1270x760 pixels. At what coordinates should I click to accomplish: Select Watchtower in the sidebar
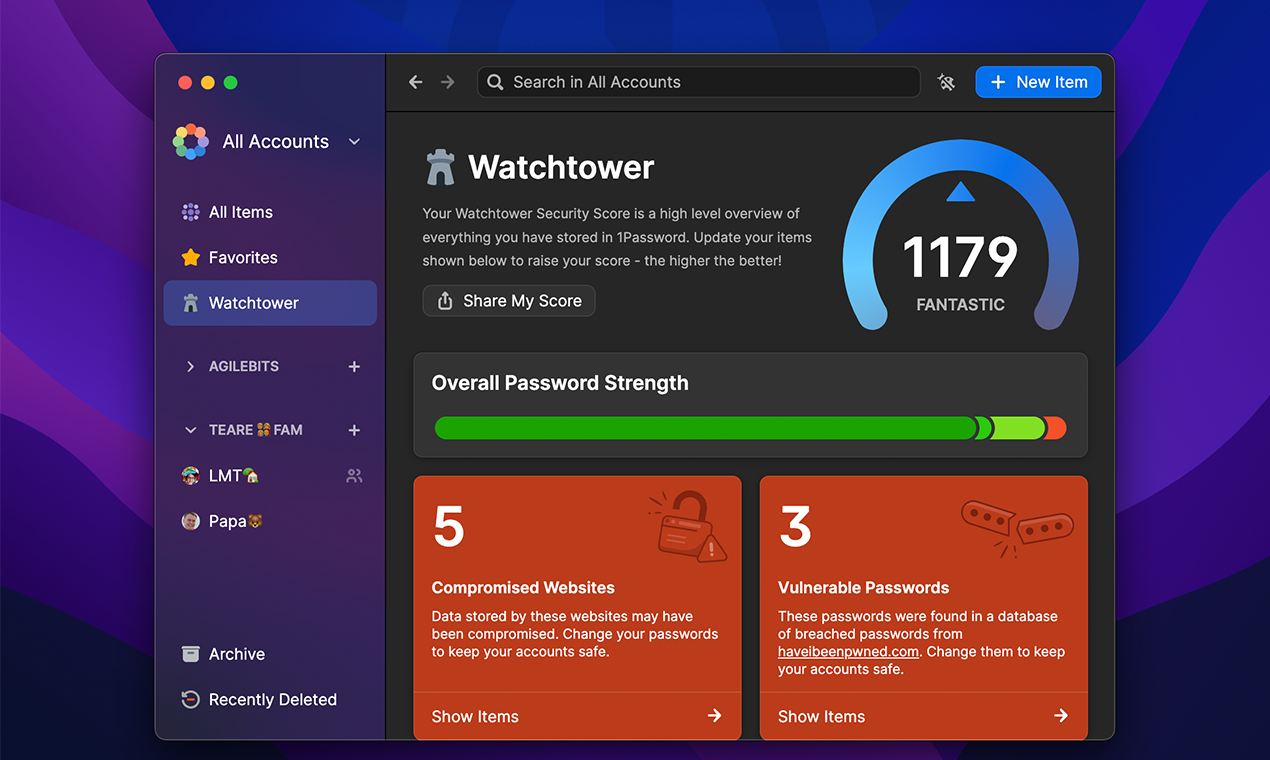pyautogui.click(x=270, y=303)
